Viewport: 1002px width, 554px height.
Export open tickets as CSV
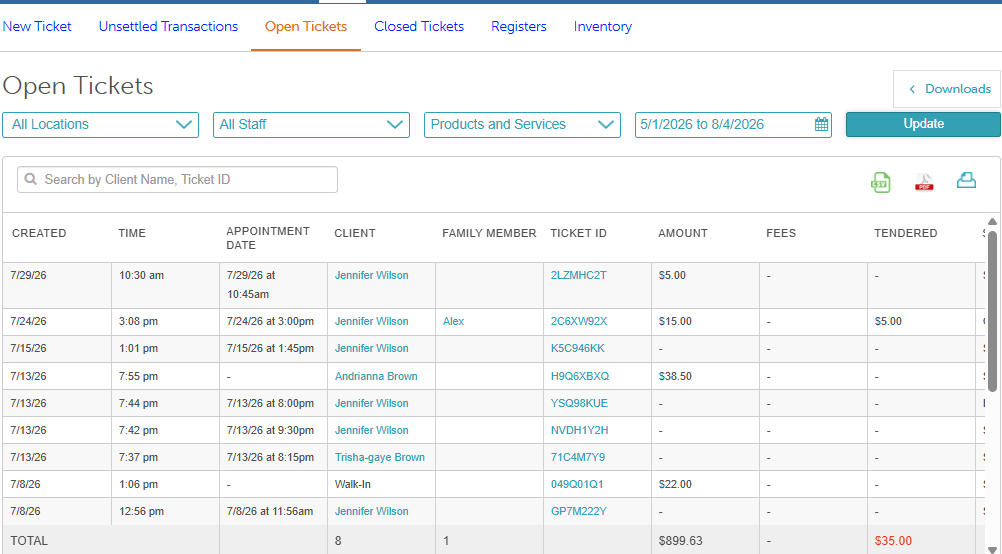[881, 182]
